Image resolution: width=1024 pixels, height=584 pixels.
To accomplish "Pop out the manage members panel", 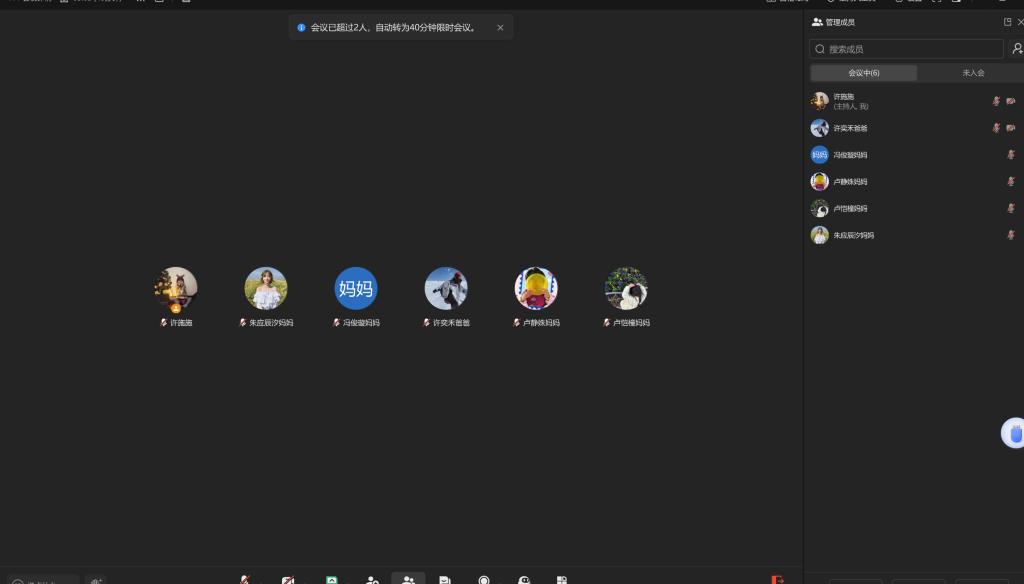I will (1007, 22).
